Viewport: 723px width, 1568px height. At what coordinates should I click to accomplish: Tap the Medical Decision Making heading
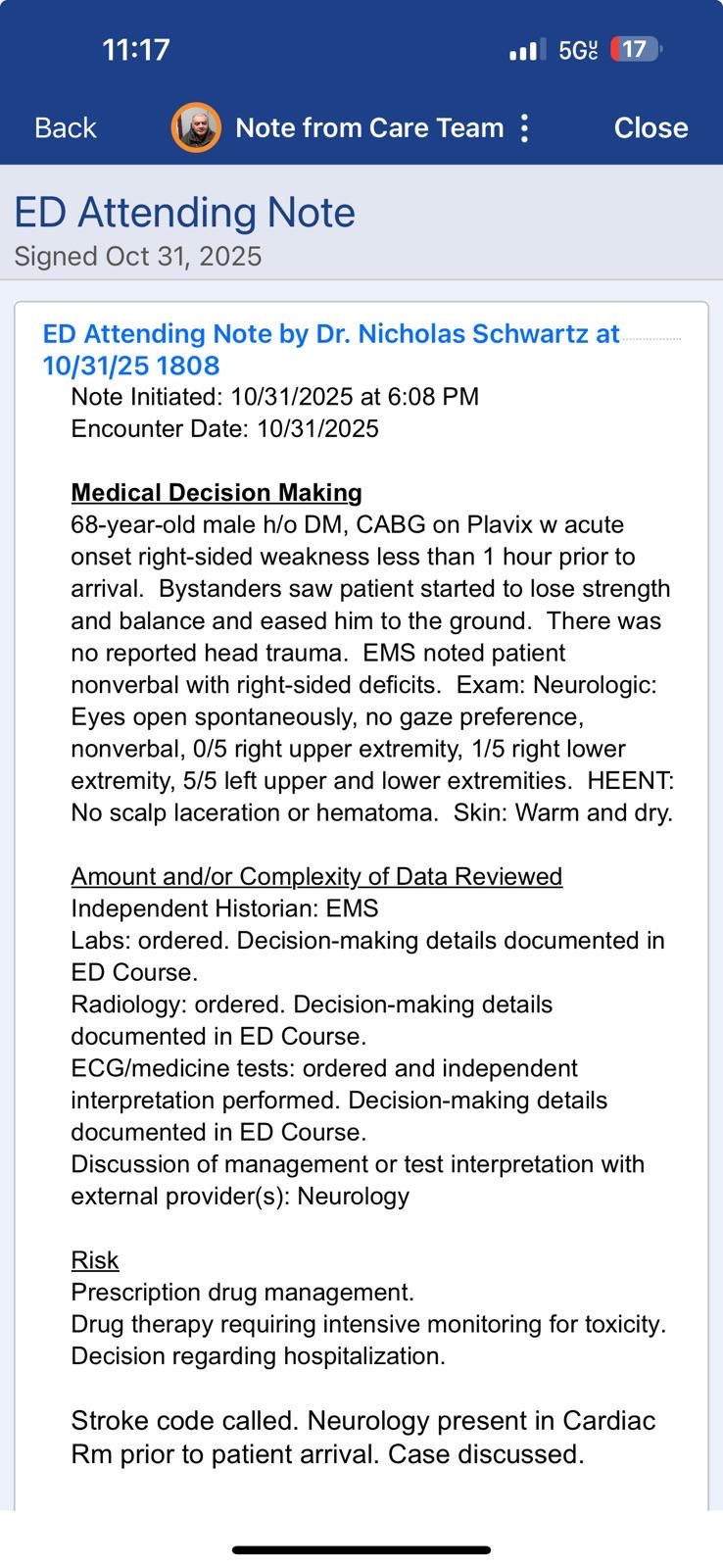click(x=217, y=492)
